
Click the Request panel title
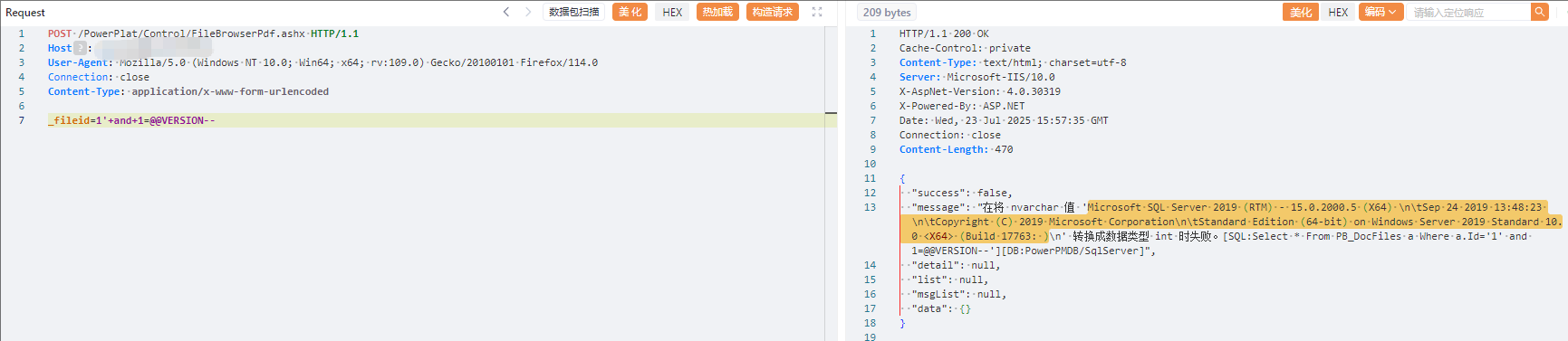click(25, 12)
